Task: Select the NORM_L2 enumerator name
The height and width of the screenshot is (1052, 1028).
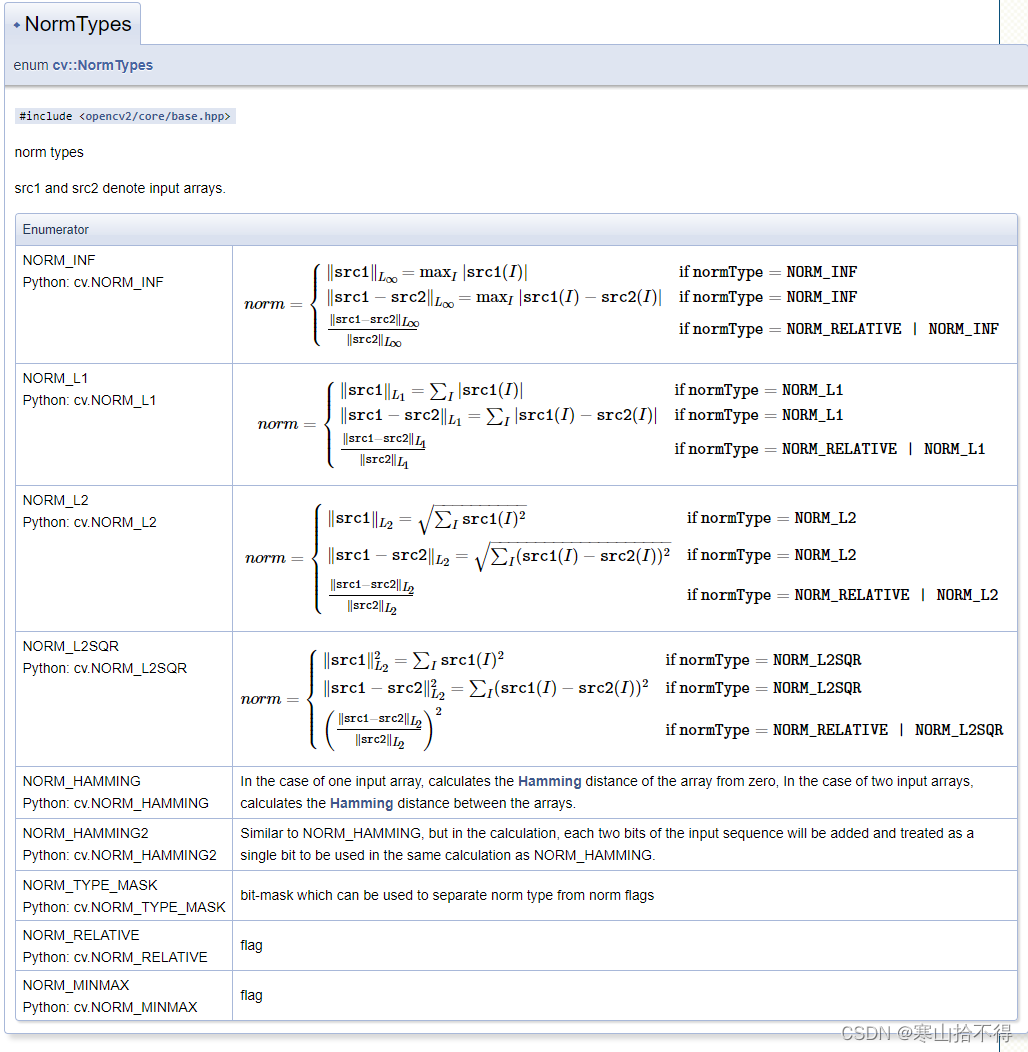Action: point(56,501)
